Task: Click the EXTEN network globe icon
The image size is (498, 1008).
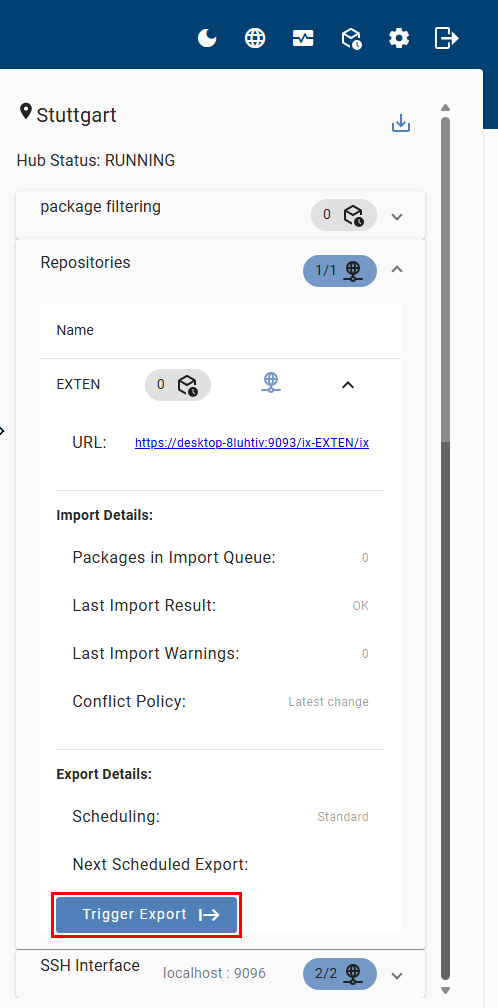Action: 271,382
